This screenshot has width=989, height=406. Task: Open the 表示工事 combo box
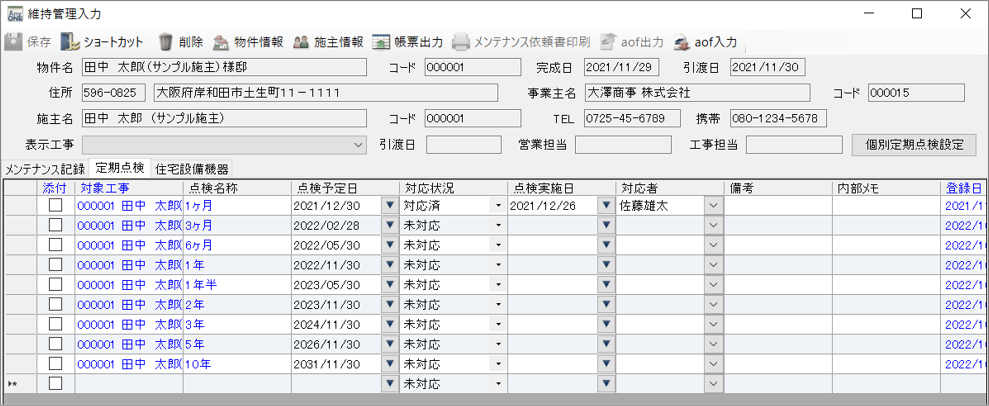point(224,144)
